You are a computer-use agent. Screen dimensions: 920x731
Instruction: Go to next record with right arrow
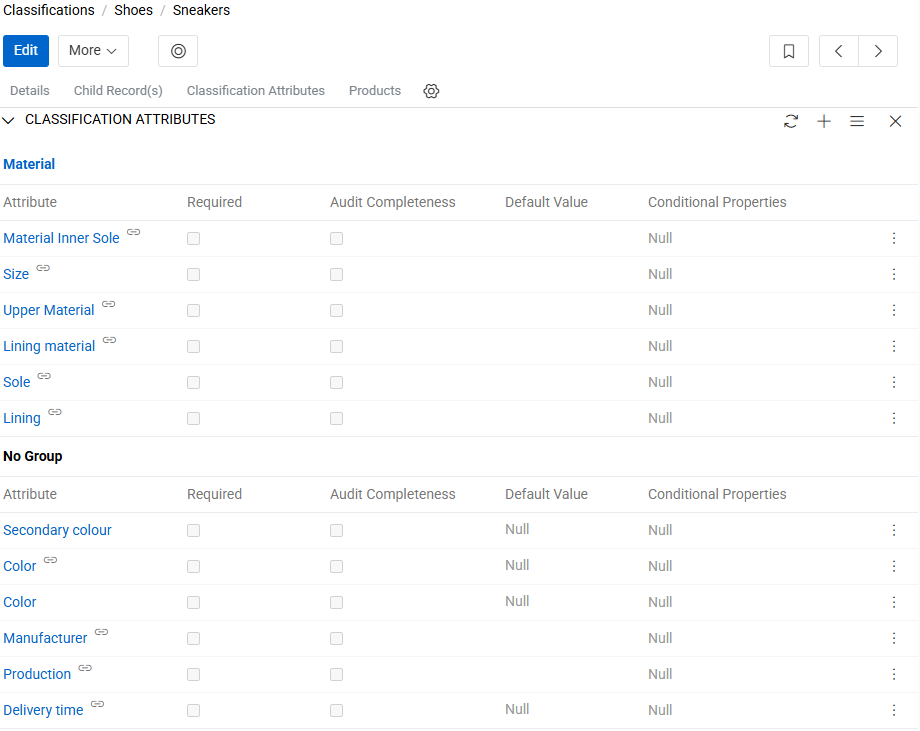878,51
